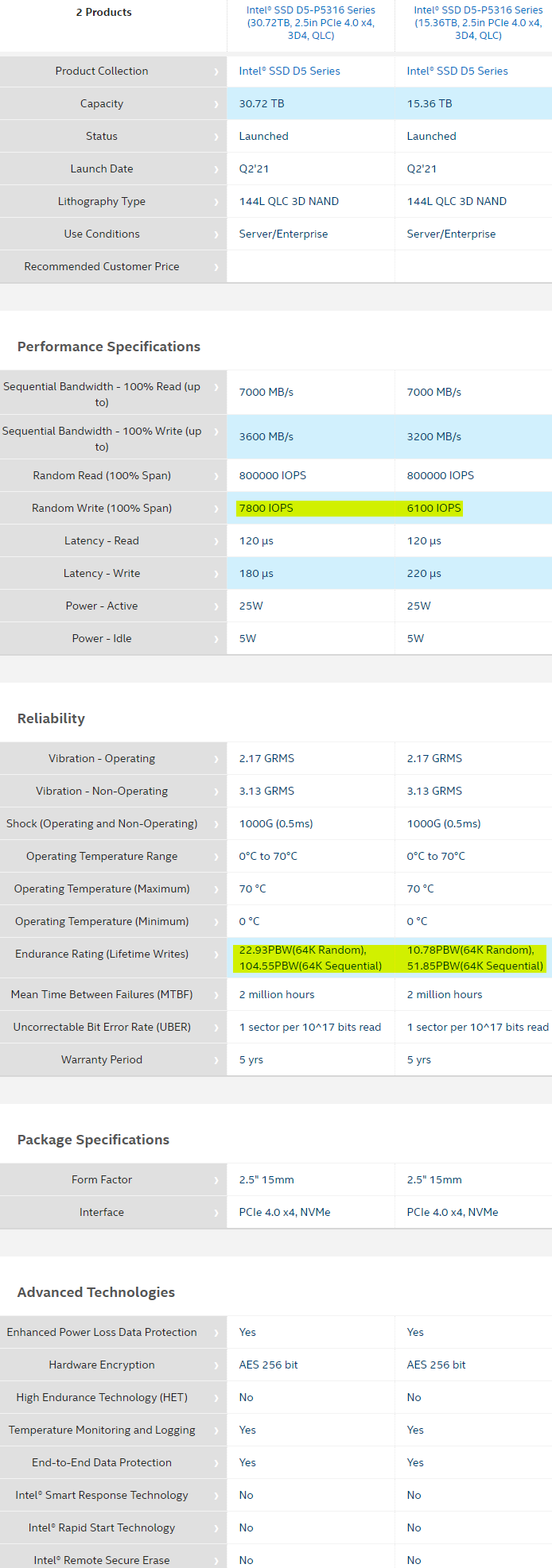Click the Performance Specifications section heading
This screenshot has height=1568, width=552.
(x=109, y=347)
